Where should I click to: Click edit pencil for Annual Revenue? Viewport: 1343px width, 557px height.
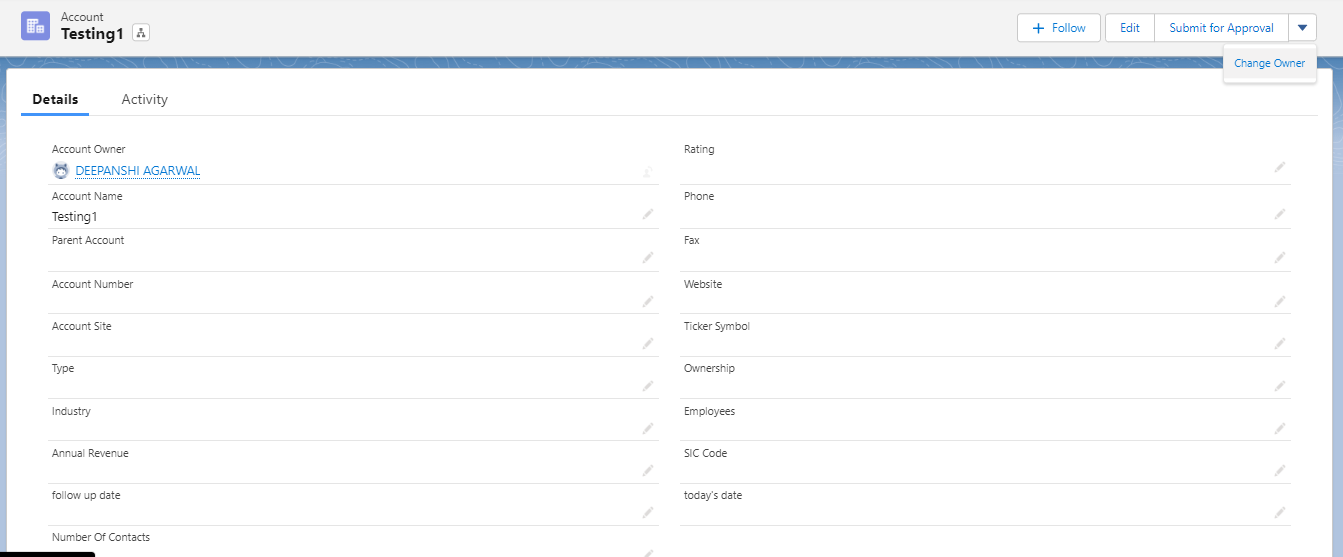pos(648,470)
